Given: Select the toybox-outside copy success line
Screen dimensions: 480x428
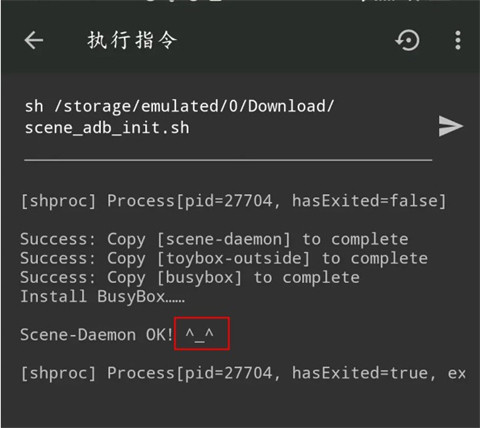Looking at the screenshot, I should click(224, 259).
